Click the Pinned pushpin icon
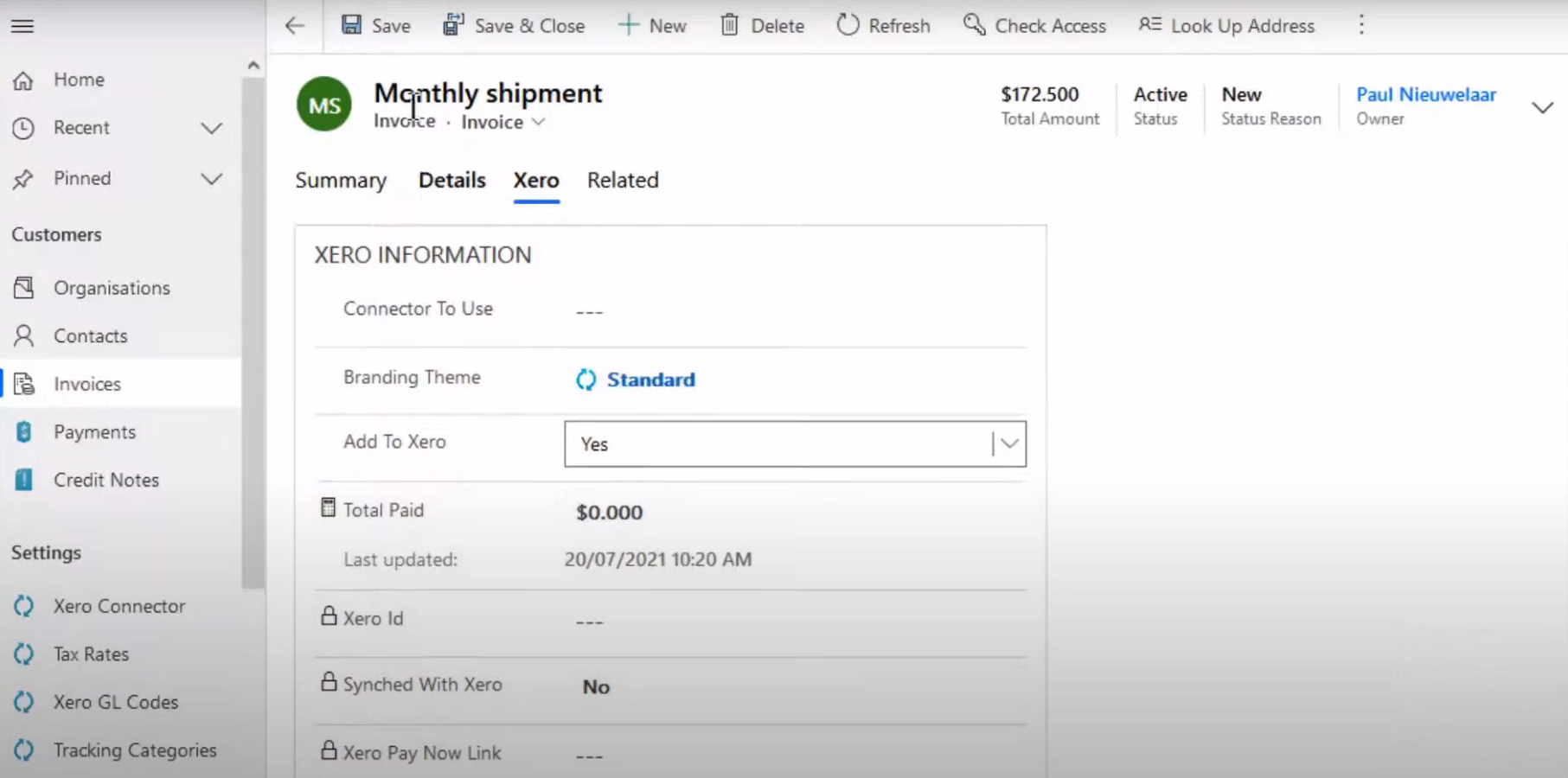1568x778 pixels. point(23,179)
